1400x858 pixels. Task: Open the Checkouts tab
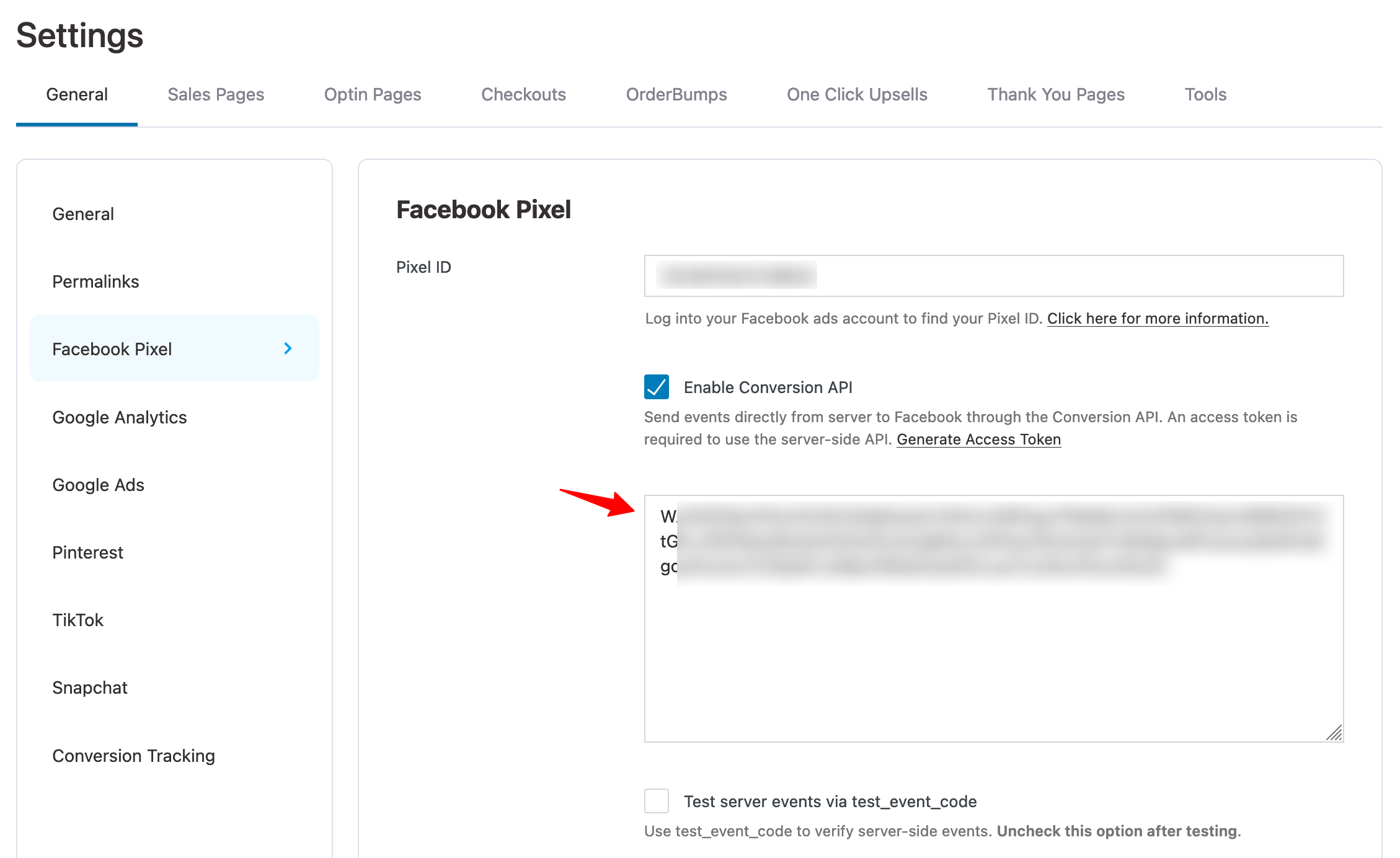(x=523, y=94)
